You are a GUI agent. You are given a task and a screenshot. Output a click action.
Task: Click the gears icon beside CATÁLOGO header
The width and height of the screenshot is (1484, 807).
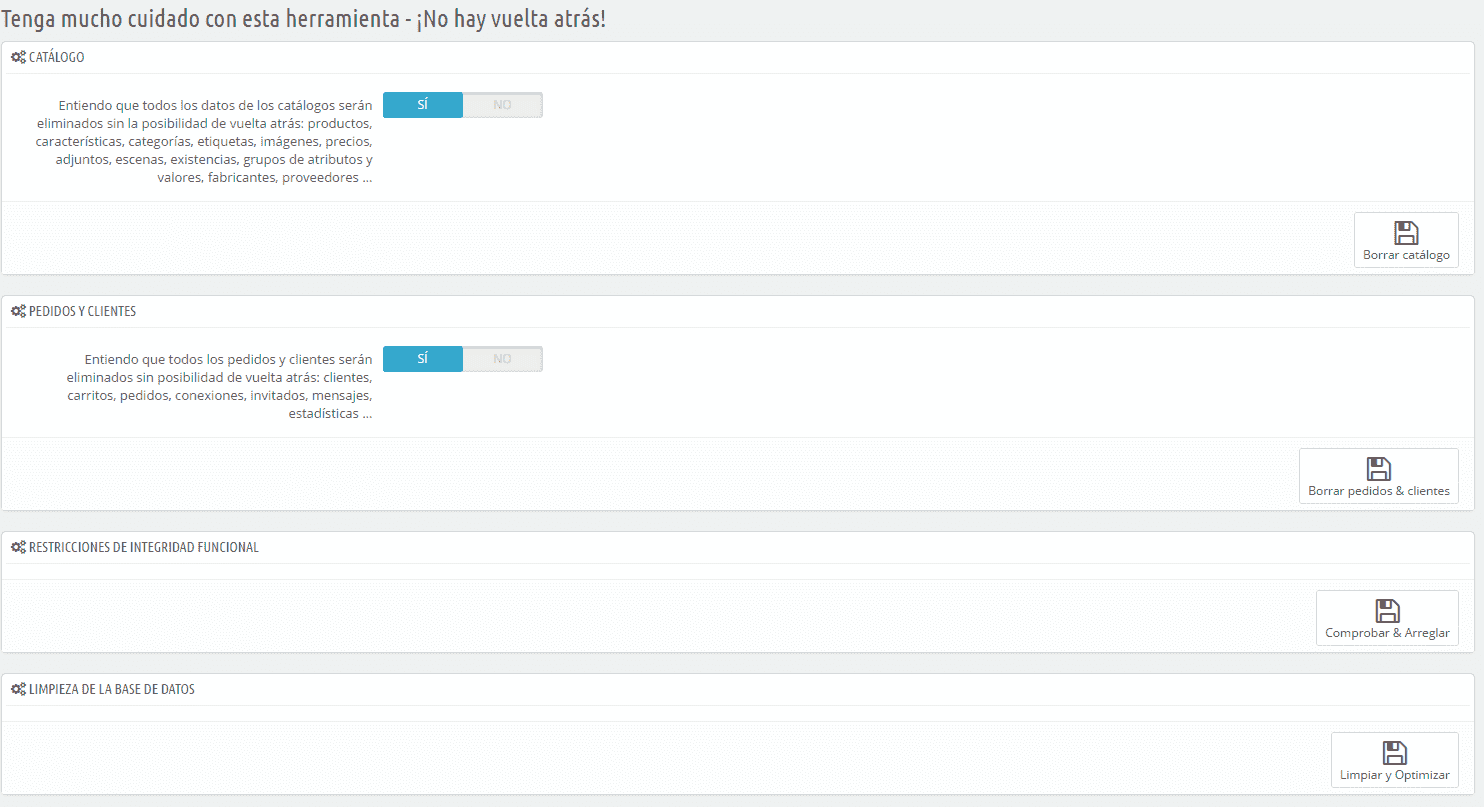click(18, 58)
